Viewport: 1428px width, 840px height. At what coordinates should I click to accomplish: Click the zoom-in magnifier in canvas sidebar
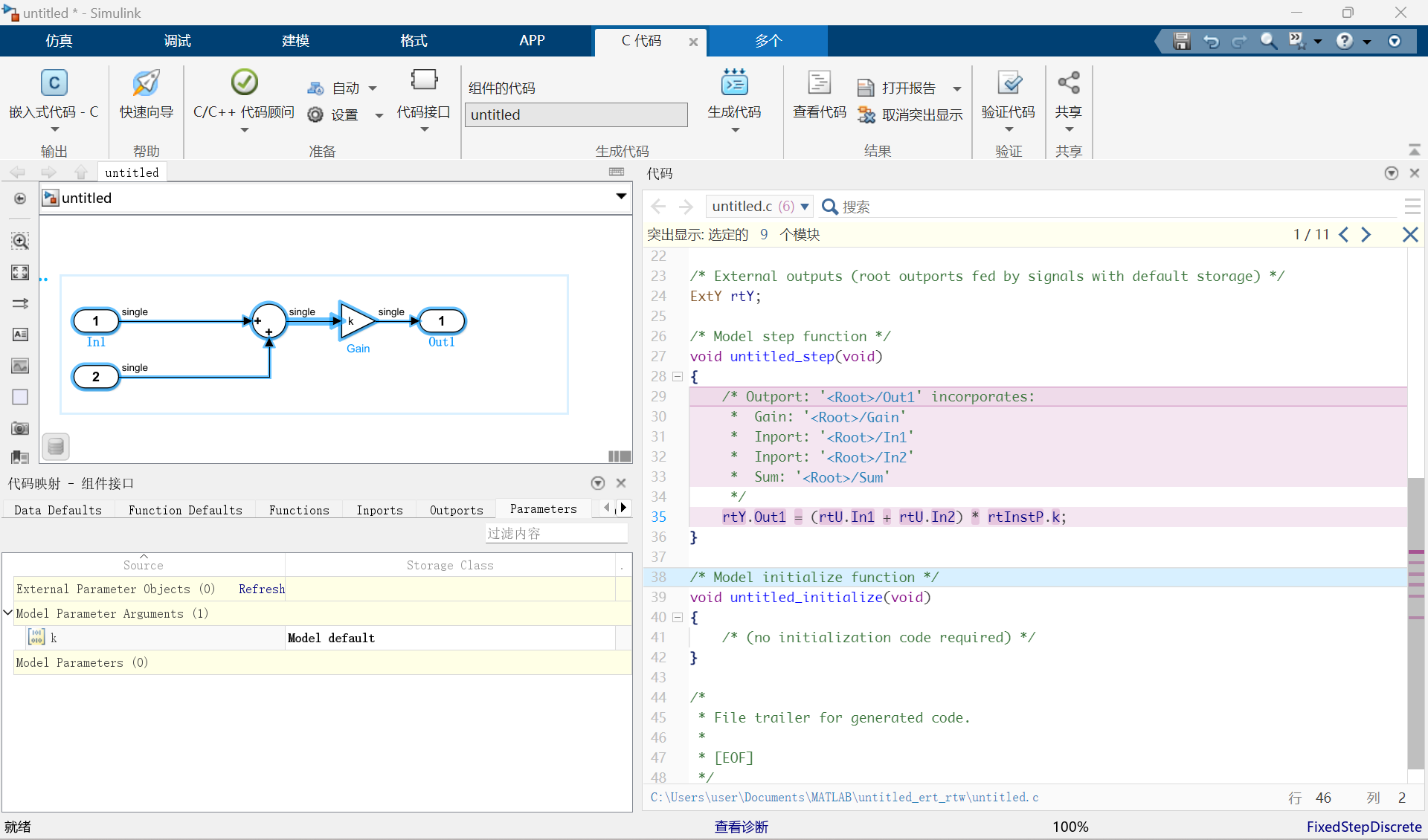point(20,241)
